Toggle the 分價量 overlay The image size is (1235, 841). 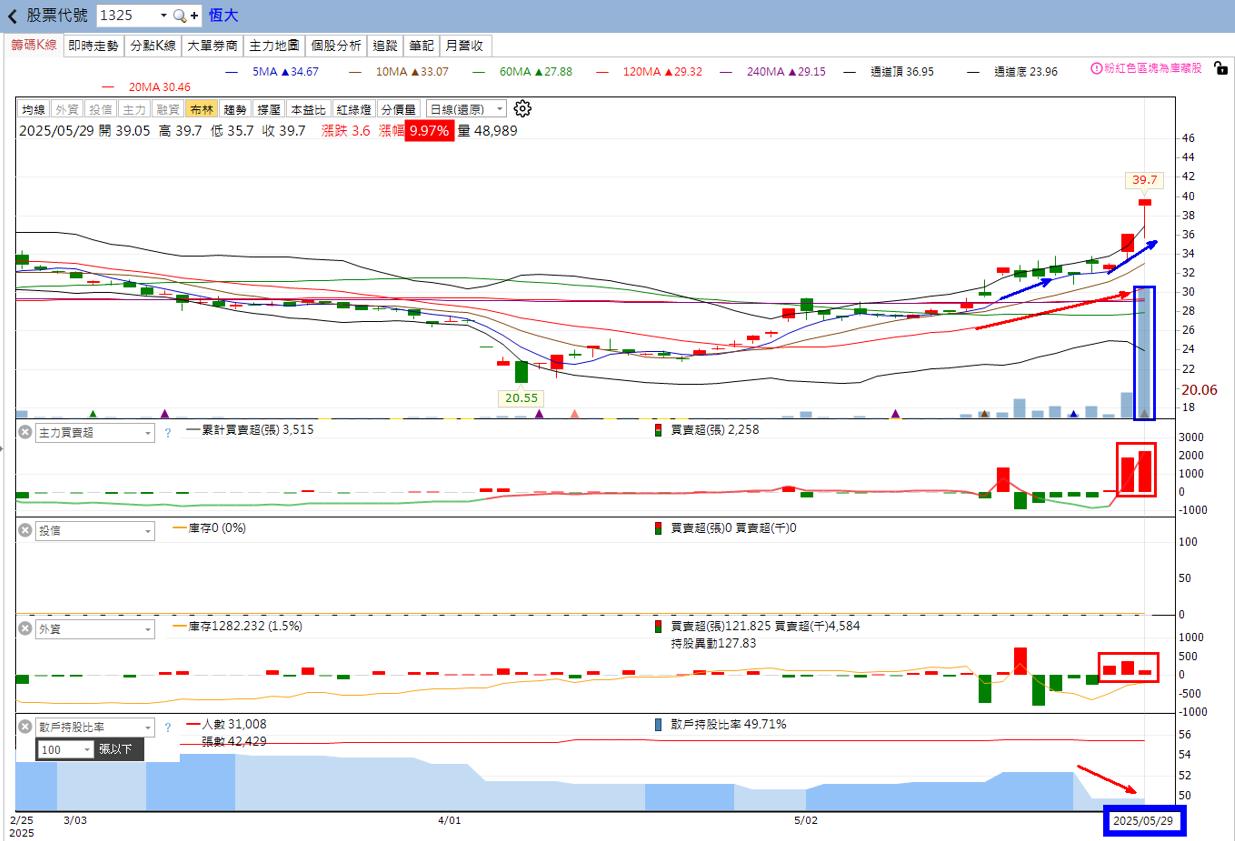point(400,109)
